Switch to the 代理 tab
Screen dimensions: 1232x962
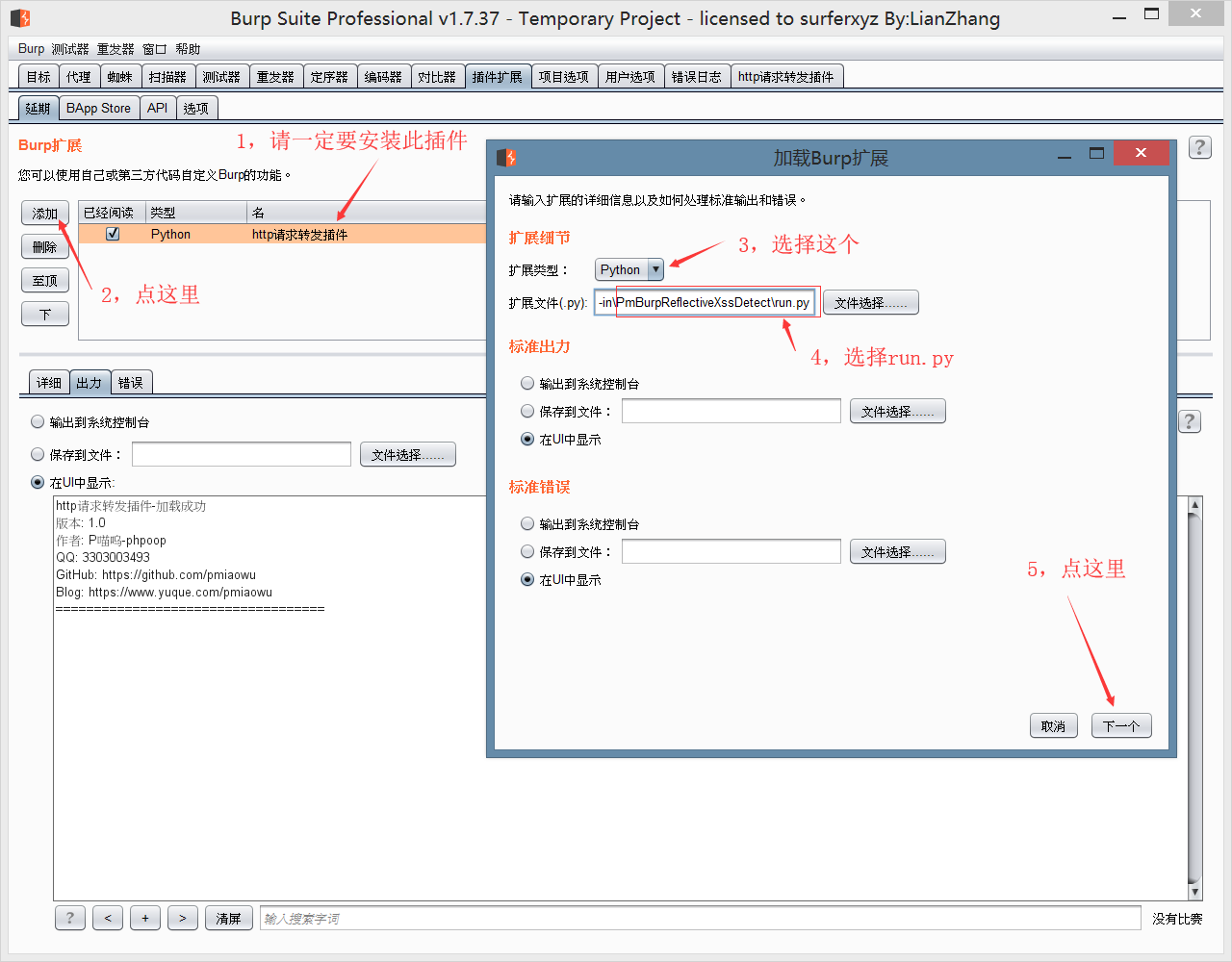click(79, 77)
